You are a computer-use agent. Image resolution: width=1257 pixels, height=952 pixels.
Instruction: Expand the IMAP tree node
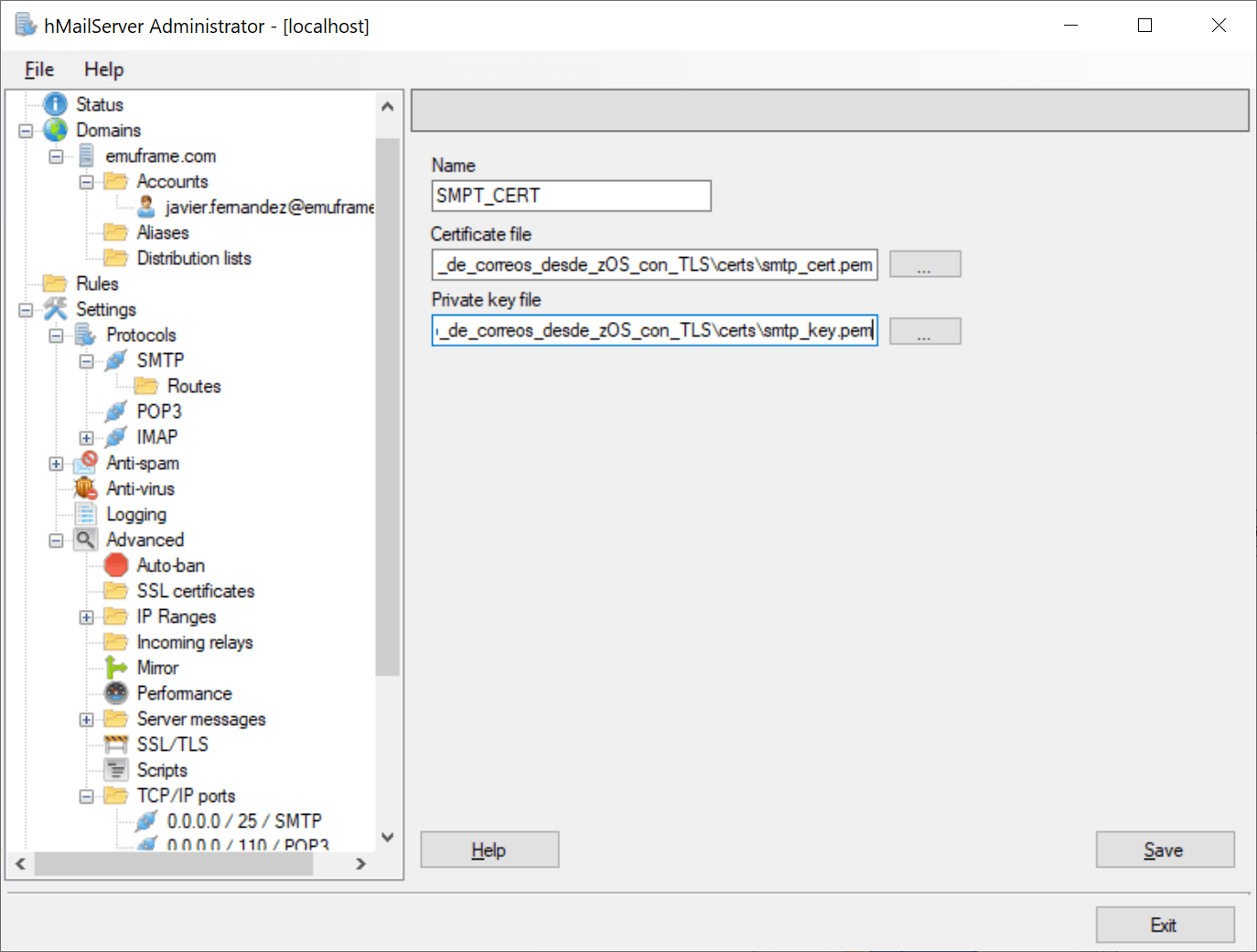pyautogui.click(x=86, y=437)
